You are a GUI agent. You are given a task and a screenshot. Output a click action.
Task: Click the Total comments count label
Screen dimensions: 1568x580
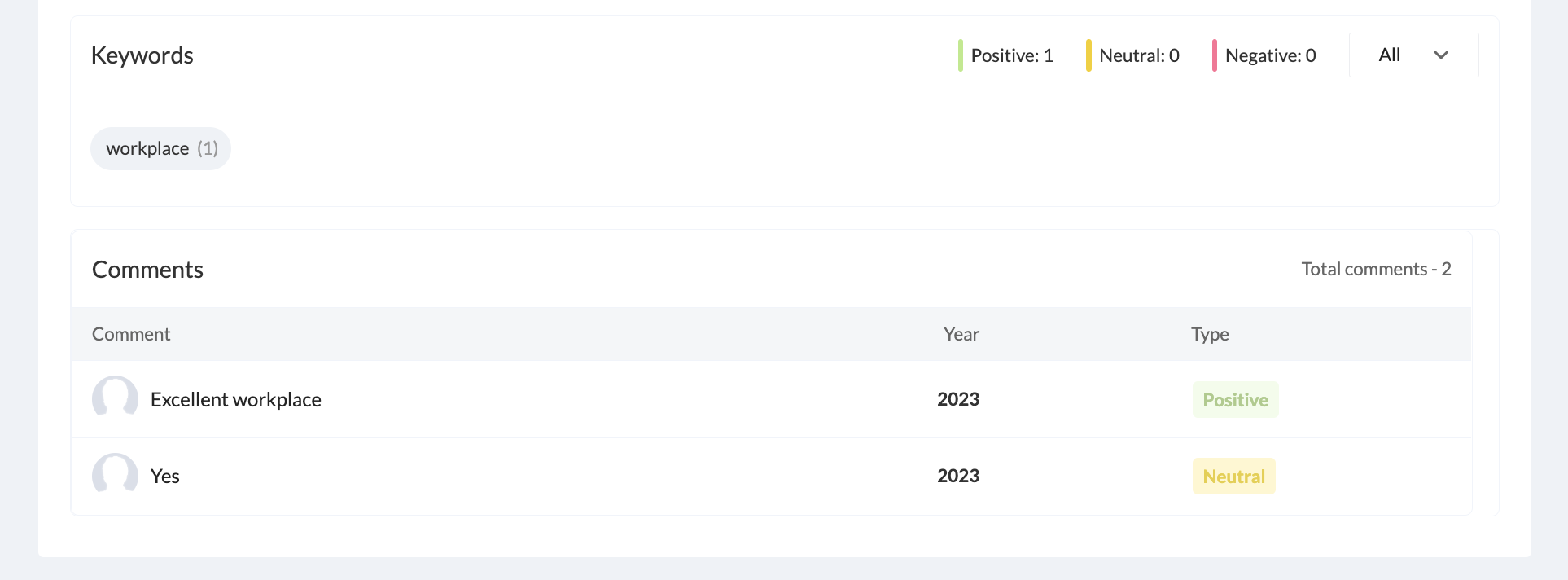[1376, 269]
